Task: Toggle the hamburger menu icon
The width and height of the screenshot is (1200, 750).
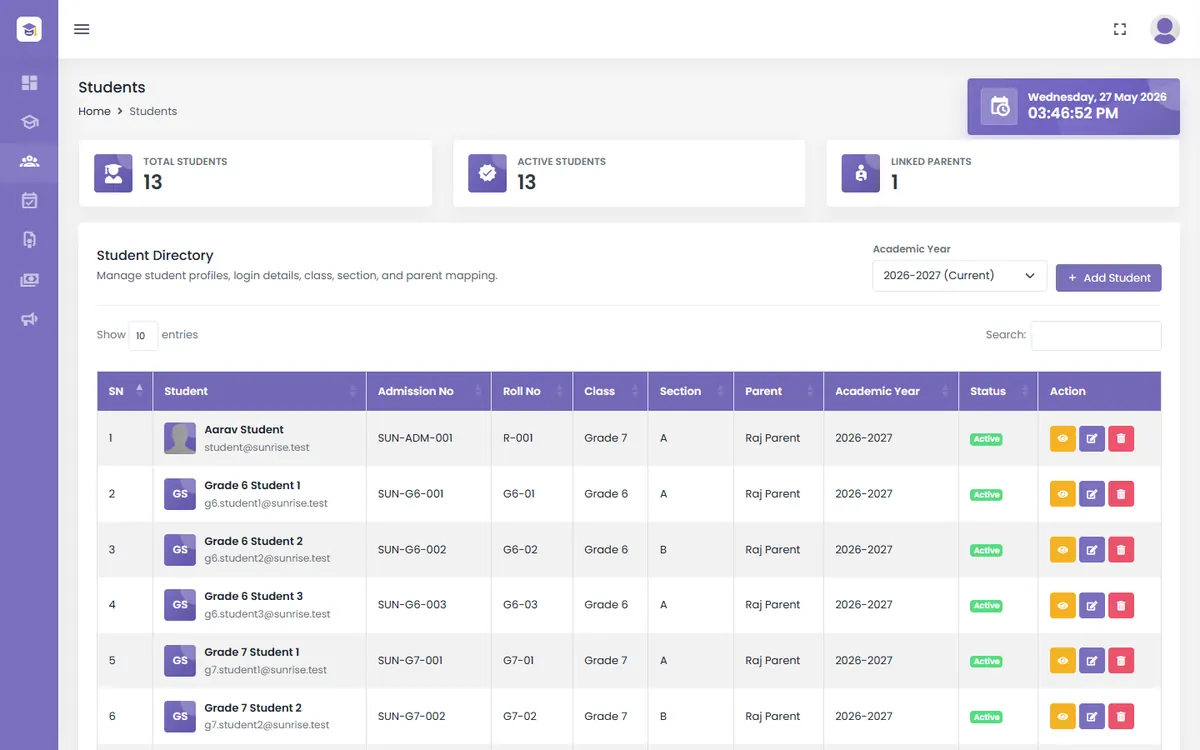Action: 82,29
